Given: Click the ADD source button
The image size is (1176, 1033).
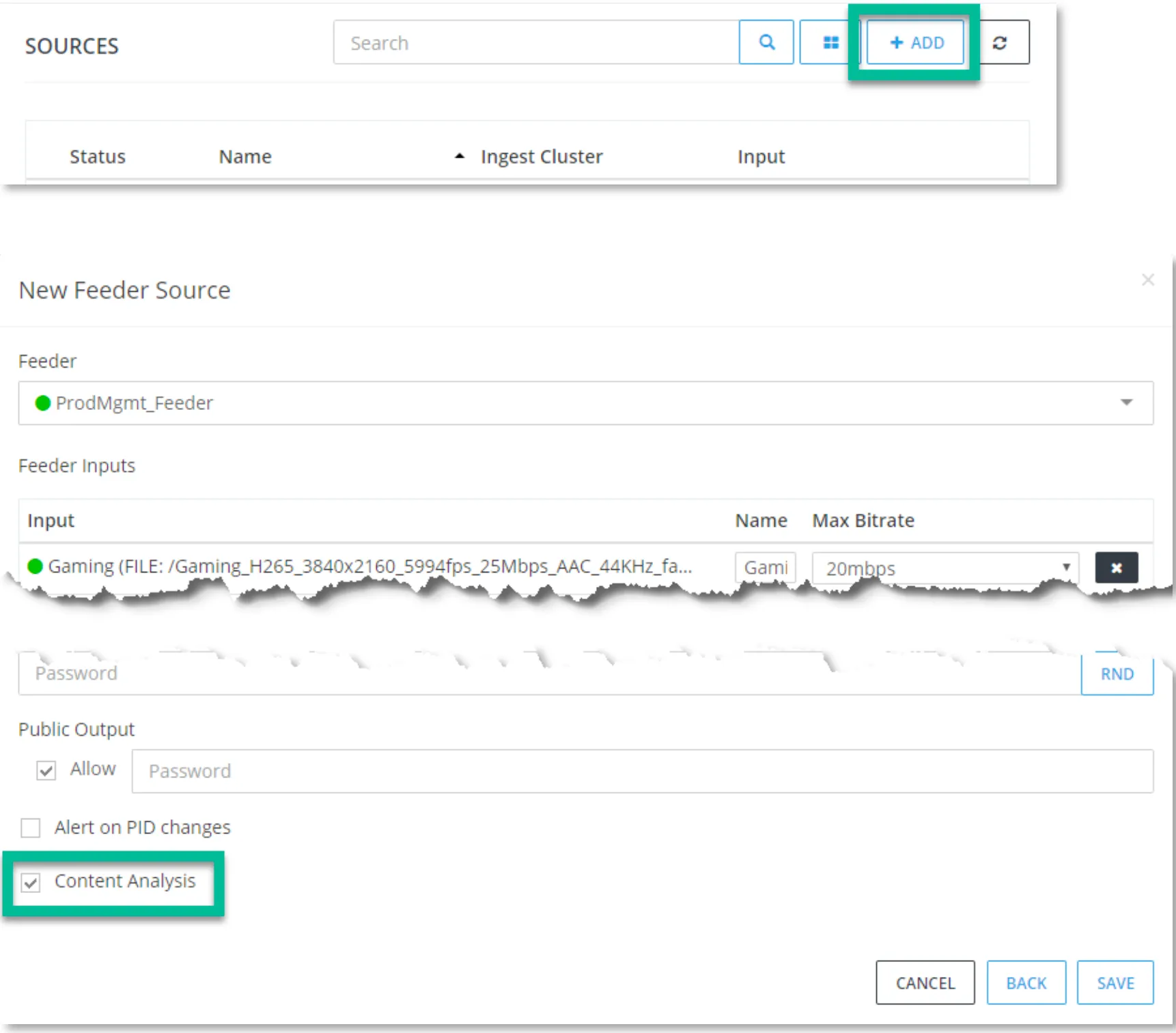Looking at the screenshot, I should [x=915, y=42].
